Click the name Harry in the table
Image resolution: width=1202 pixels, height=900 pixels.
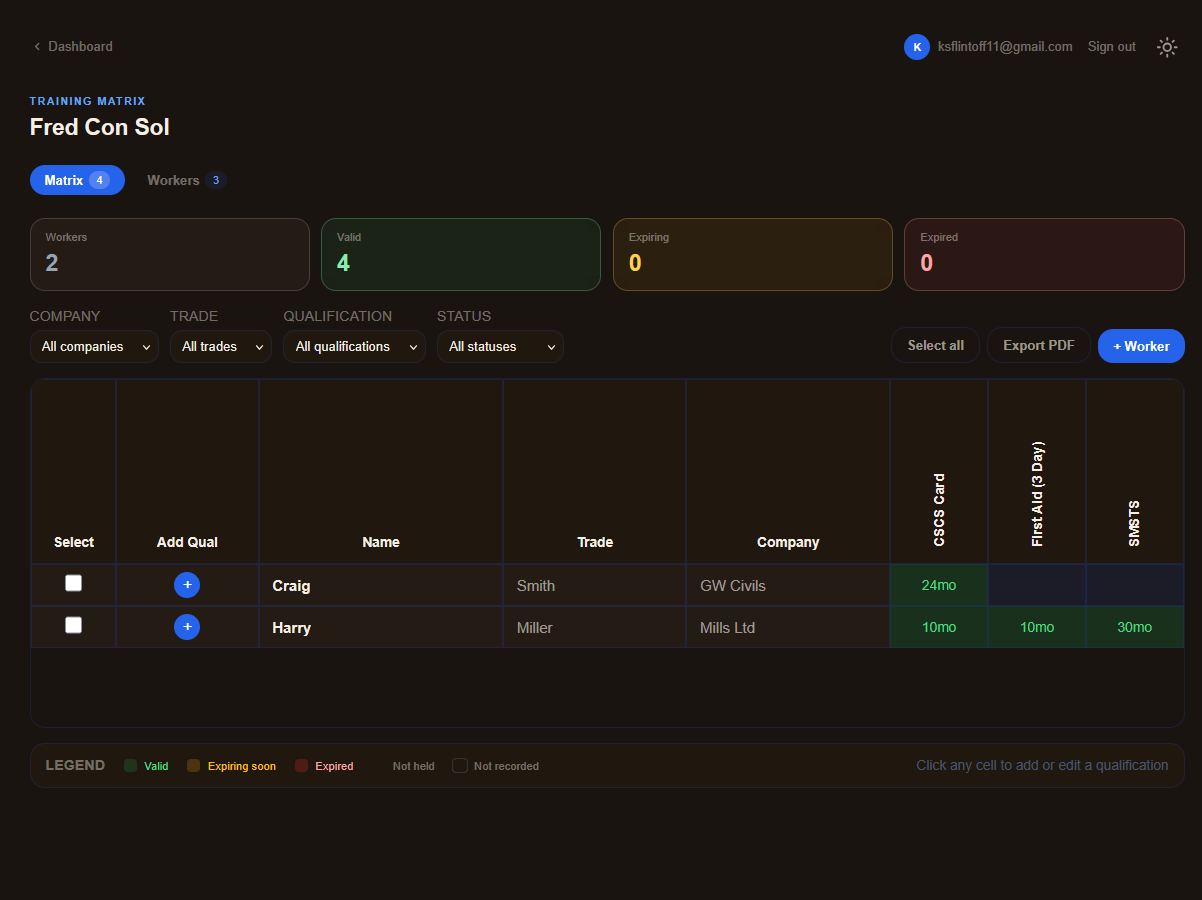(x=292, y=628)
